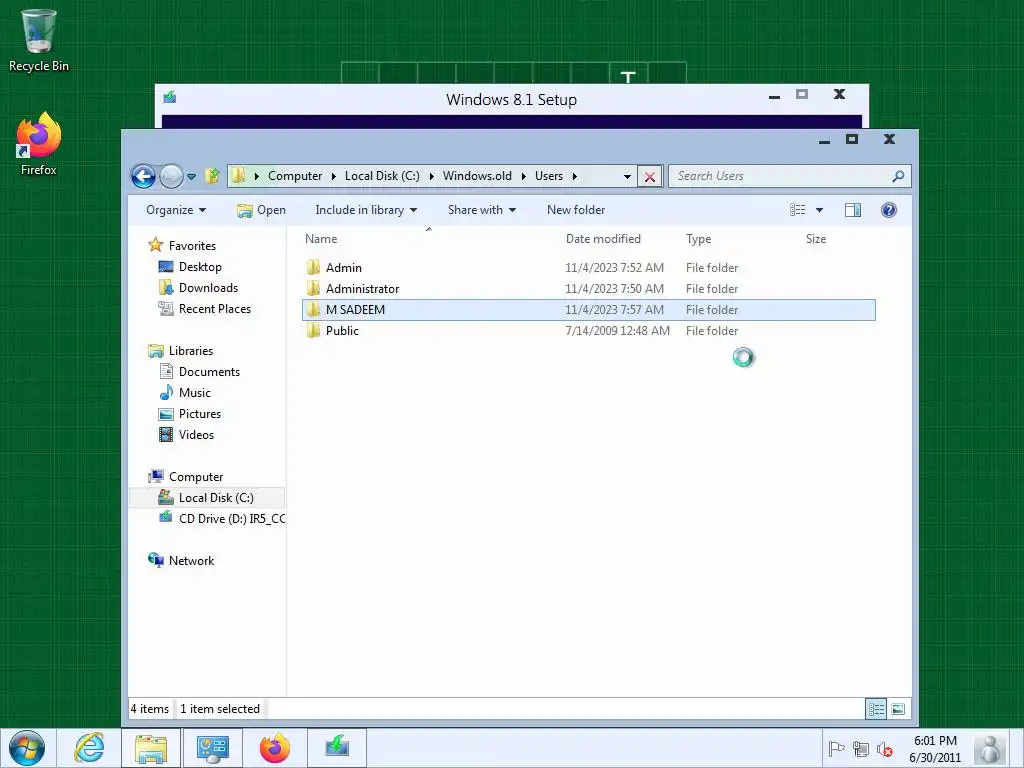Open recent pages dropdown next to navigation arrows
Image resolution: width=1024 pixels, height=768 pixels.
tap(191, 176)
